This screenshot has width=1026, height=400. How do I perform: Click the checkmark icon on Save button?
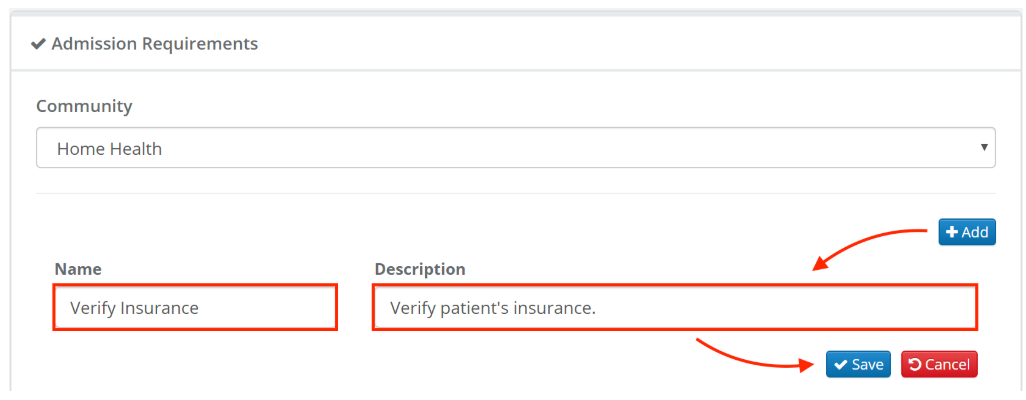tap(841, 364)
